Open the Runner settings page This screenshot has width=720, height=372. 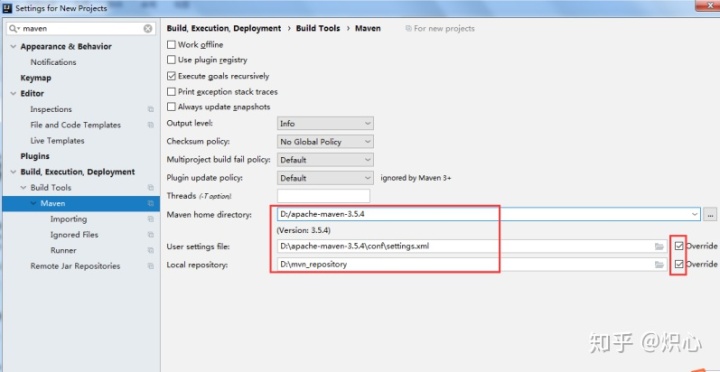pos(63,250)
